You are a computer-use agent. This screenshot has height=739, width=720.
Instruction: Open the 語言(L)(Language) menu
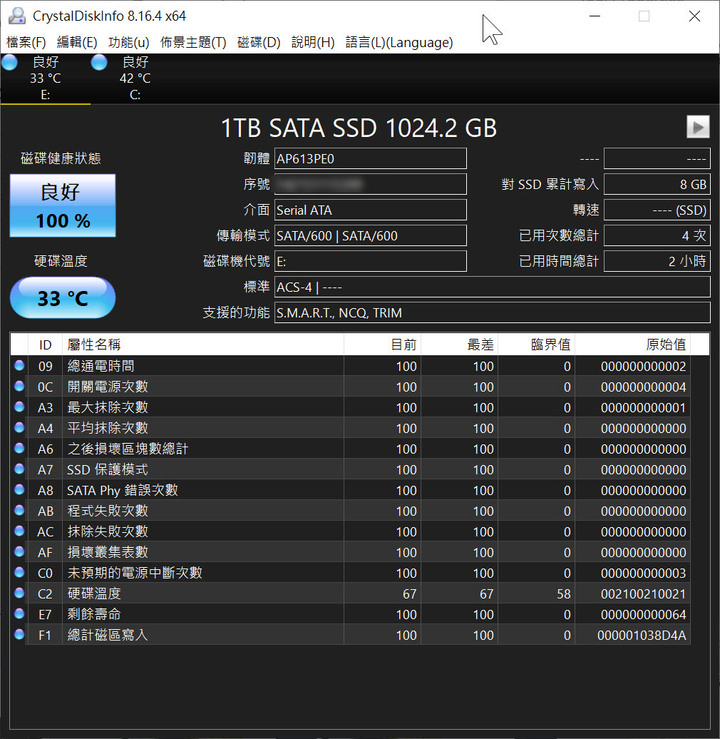click(399, 42)
